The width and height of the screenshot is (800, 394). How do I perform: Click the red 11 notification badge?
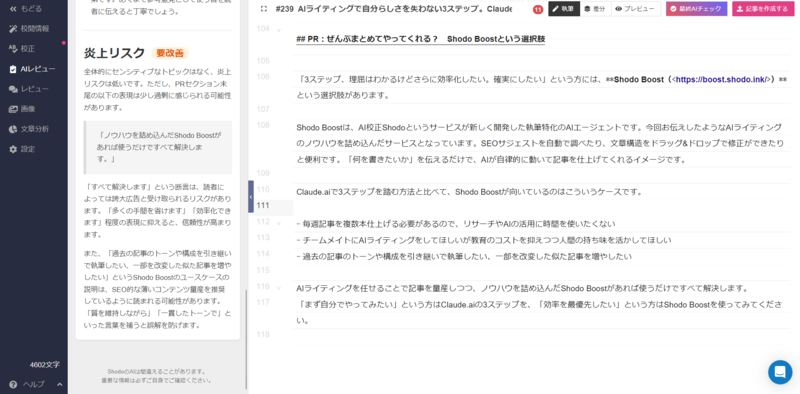[538, 9]
